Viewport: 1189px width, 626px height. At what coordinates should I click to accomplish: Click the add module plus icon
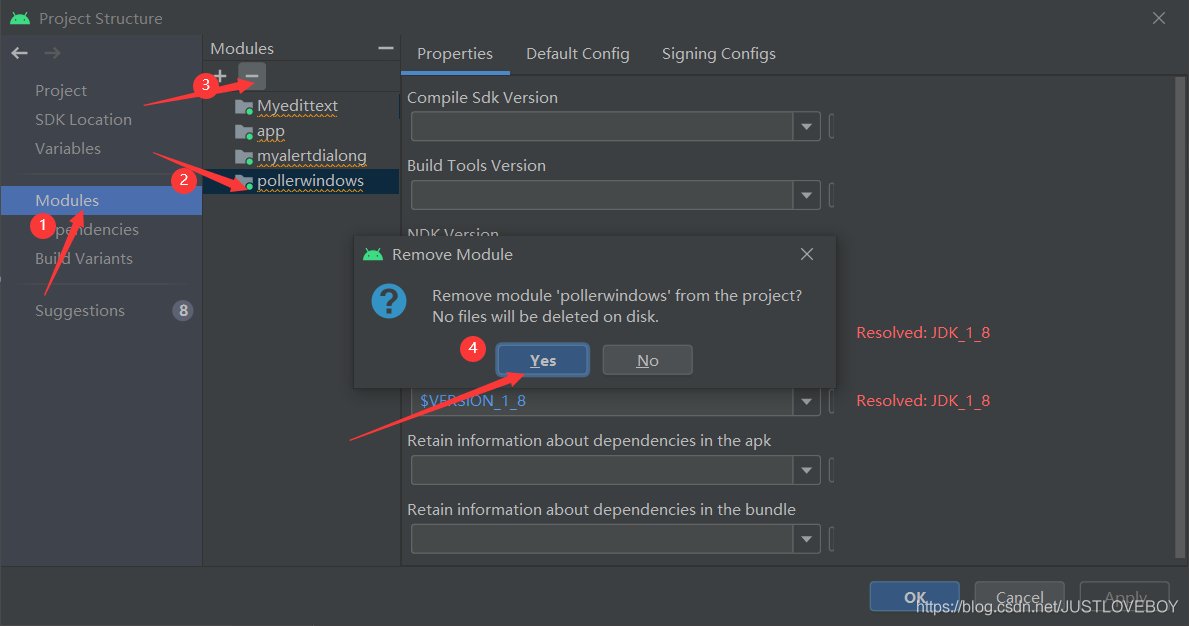point(219,75)
